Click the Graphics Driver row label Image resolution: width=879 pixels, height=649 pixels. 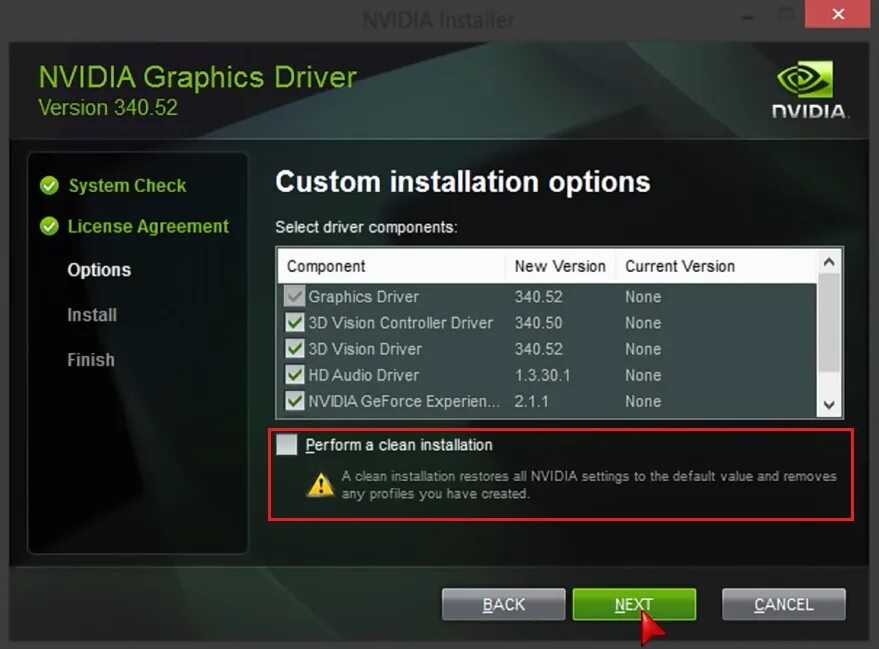[363, 296]
